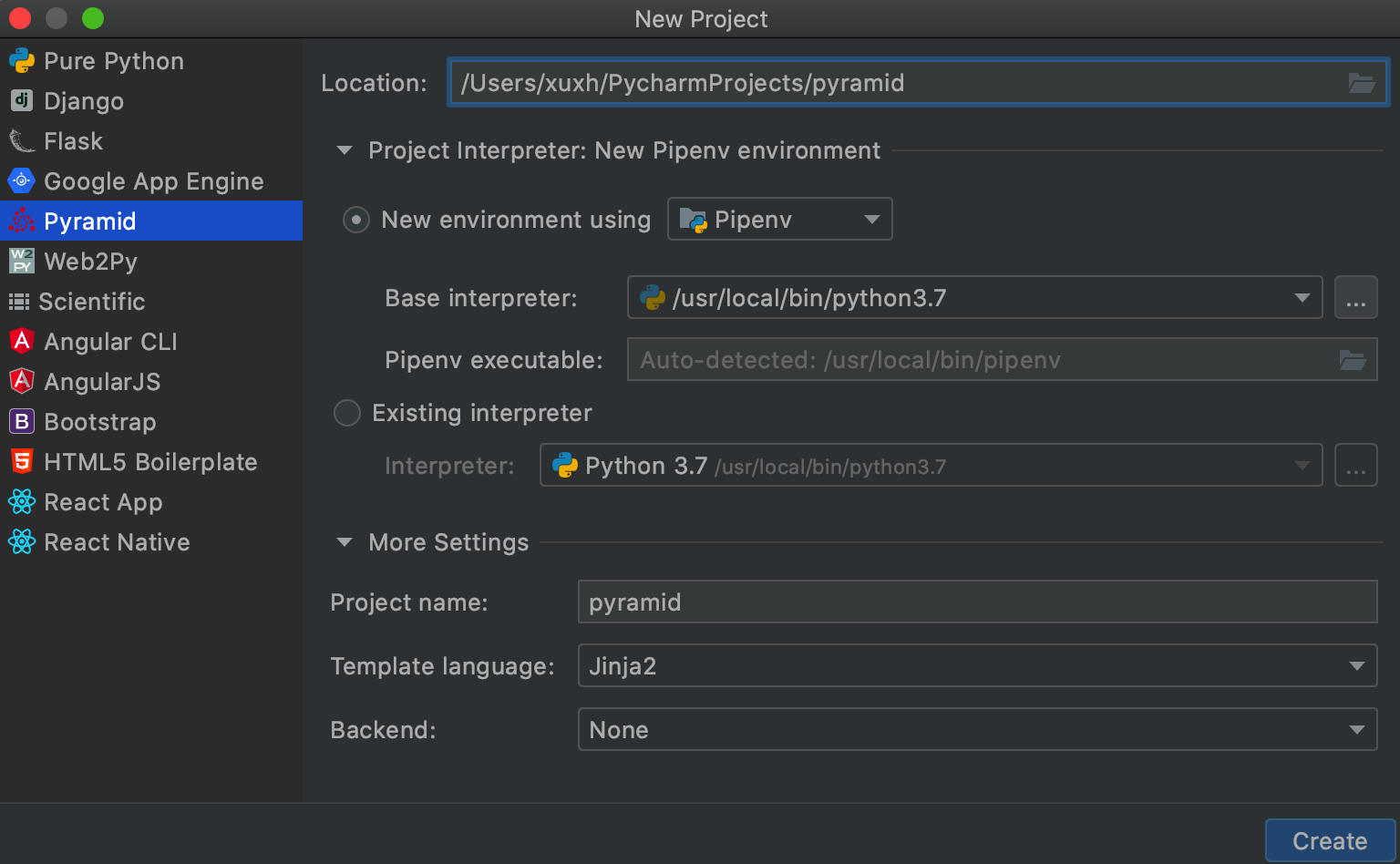Click the Flask project type icon
1400x864 pixels.
click(x=22, y=141)
